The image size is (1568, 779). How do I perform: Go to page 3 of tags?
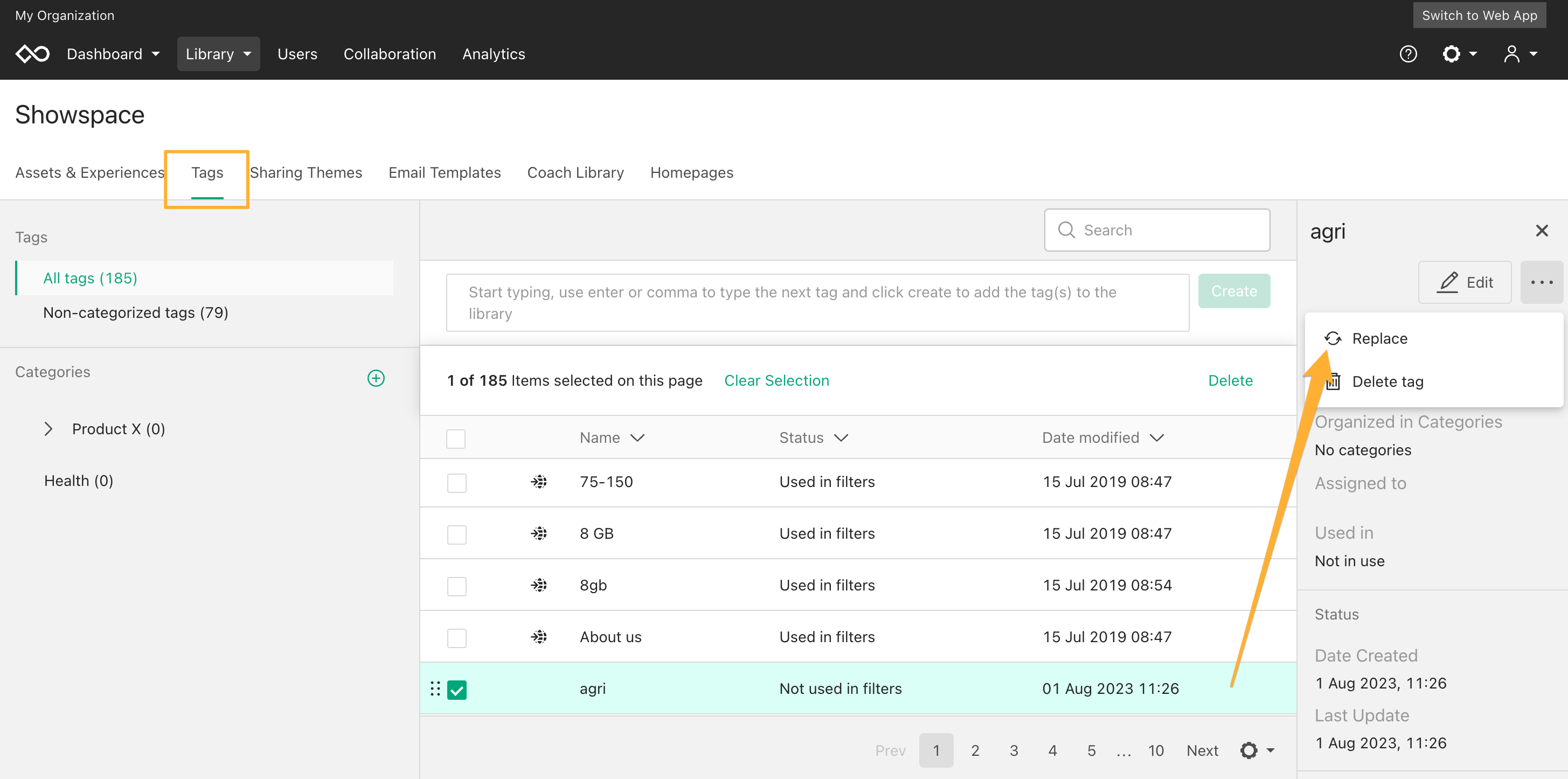pyautogui.click(x=1014, y=750)
